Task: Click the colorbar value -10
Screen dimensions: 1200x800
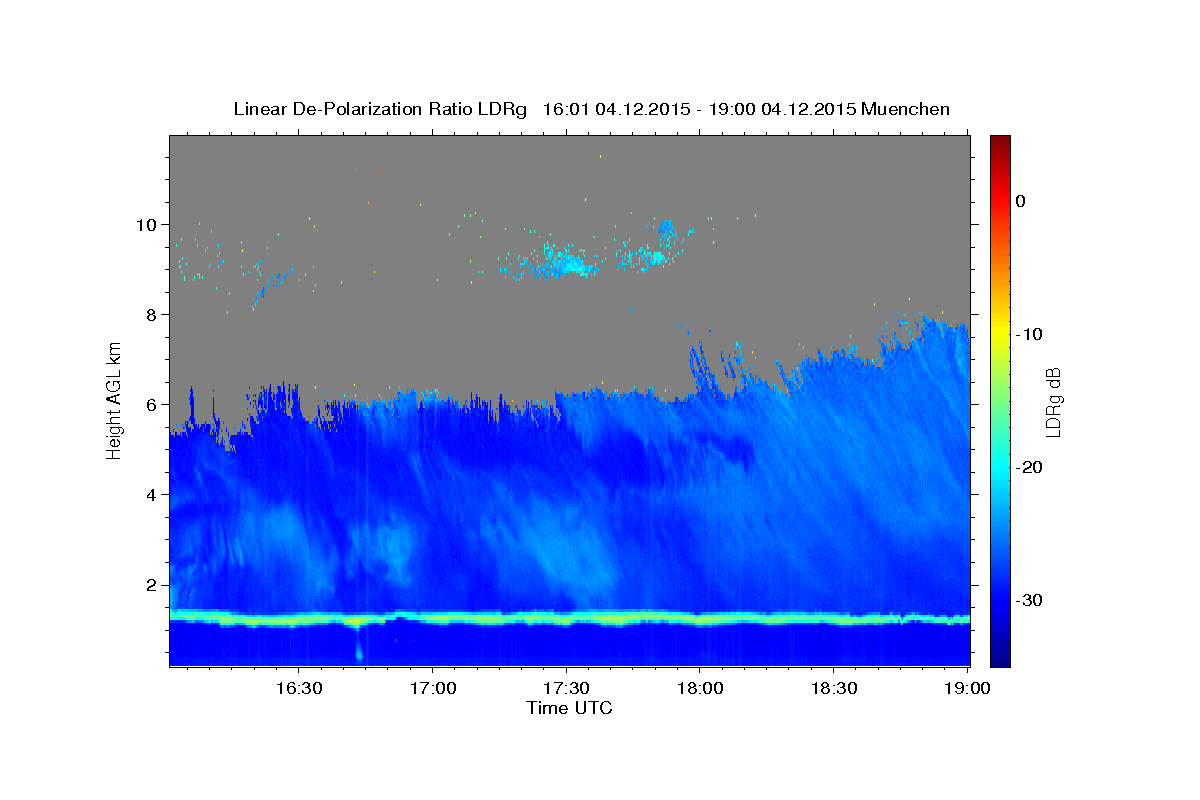Action: (x=1030, y=334)
